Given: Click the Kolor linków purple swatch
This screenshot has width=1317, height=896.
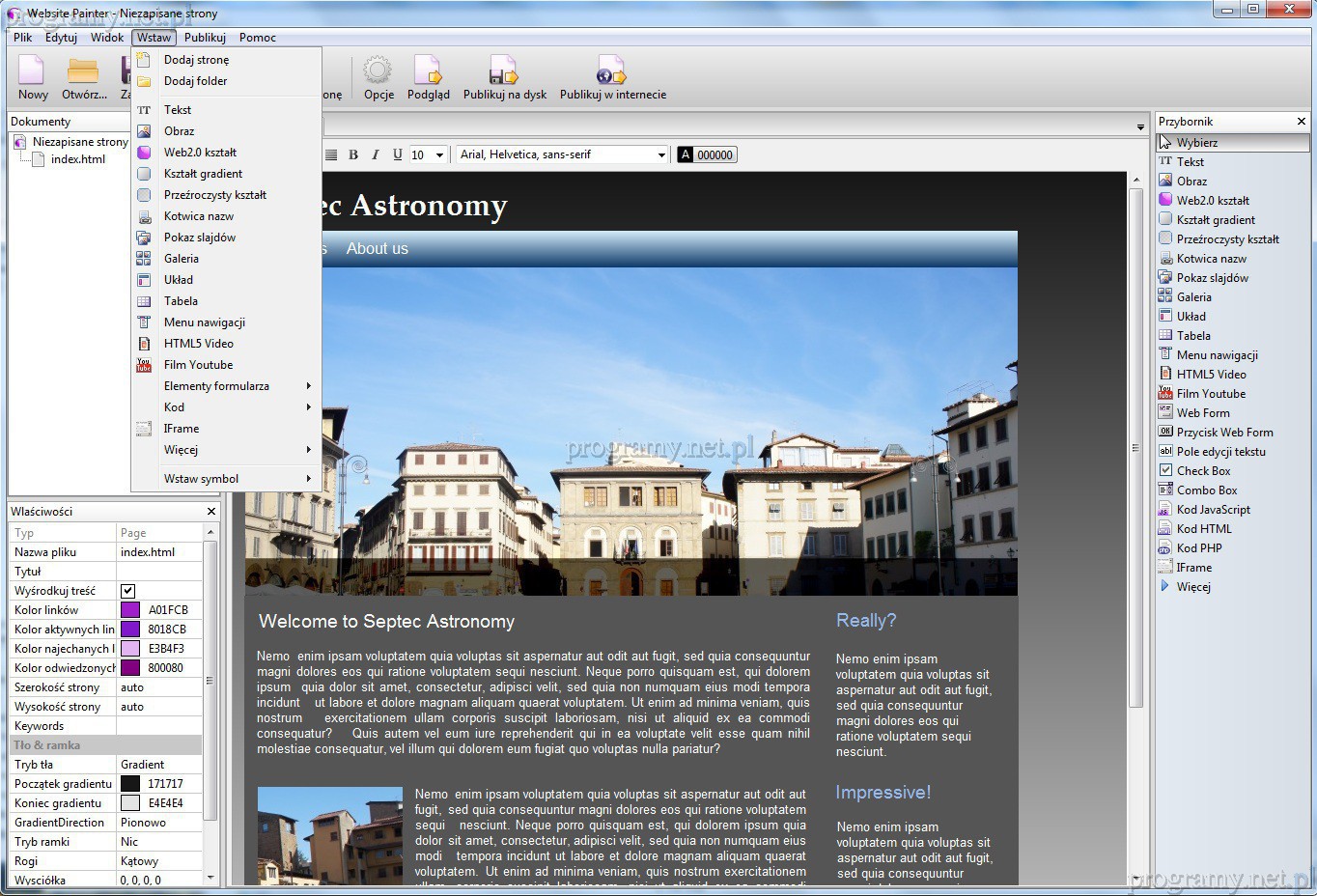Looking at the screenshot, I should pos(130,610).
